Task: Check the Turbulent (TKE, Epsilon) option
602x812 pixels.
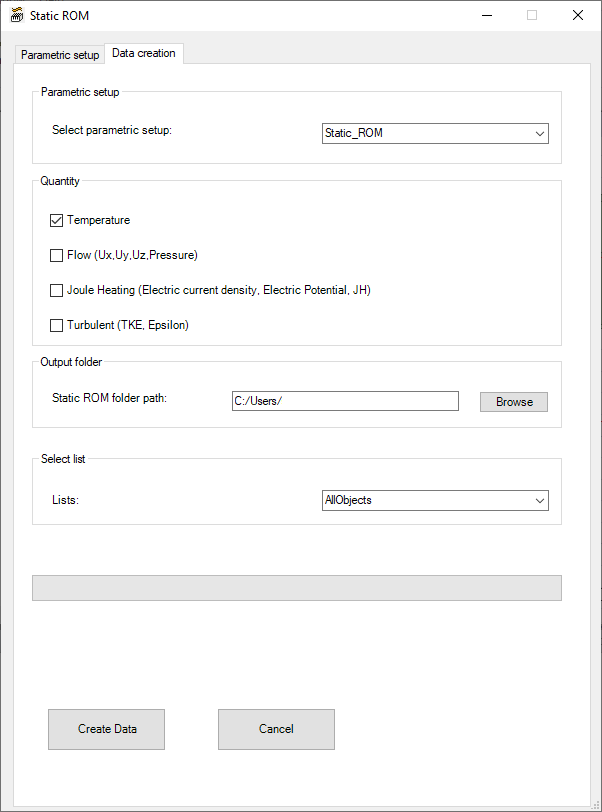Action: [x=57, y=325]
